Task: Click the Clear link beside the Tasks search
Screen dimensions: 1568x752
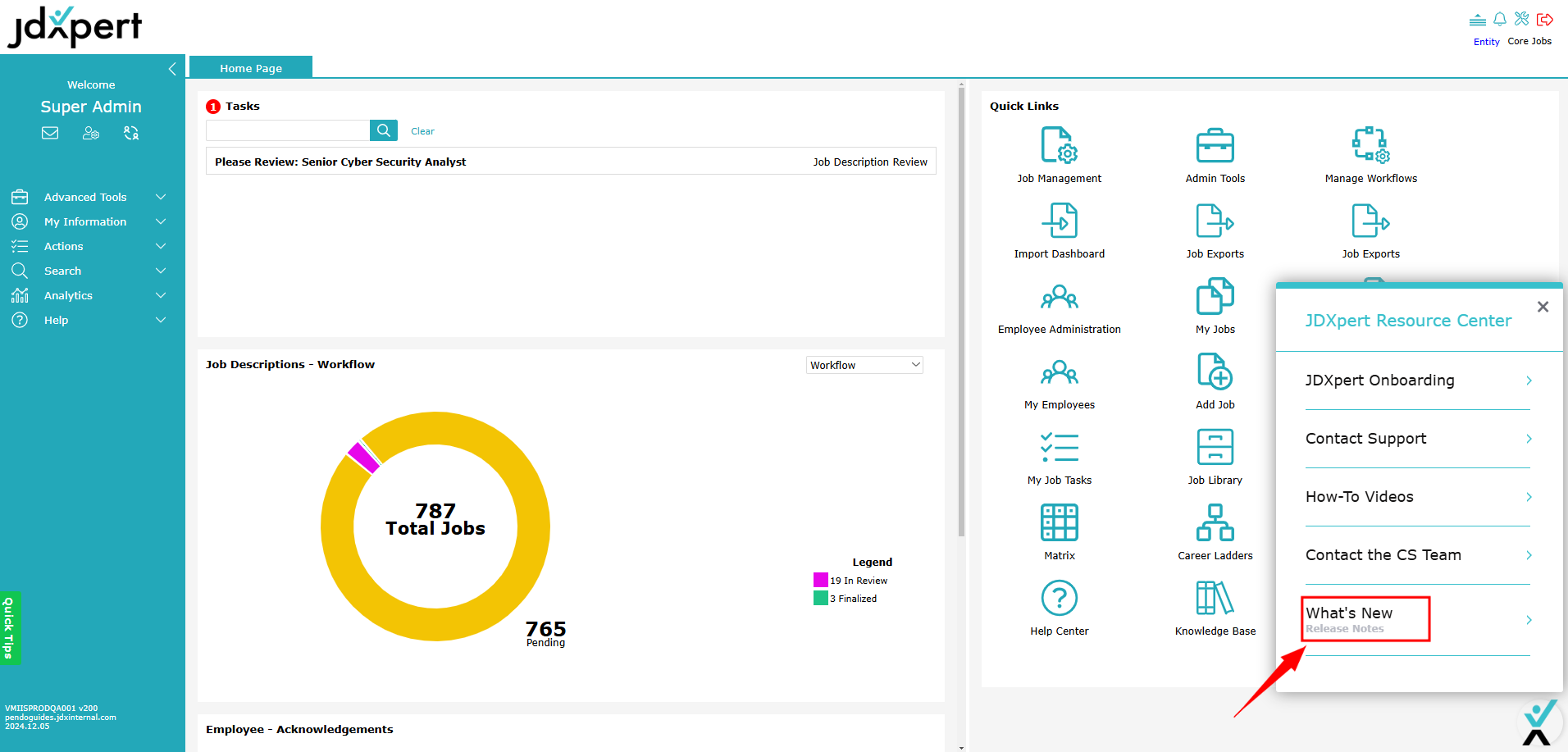Action: point(422,131)
